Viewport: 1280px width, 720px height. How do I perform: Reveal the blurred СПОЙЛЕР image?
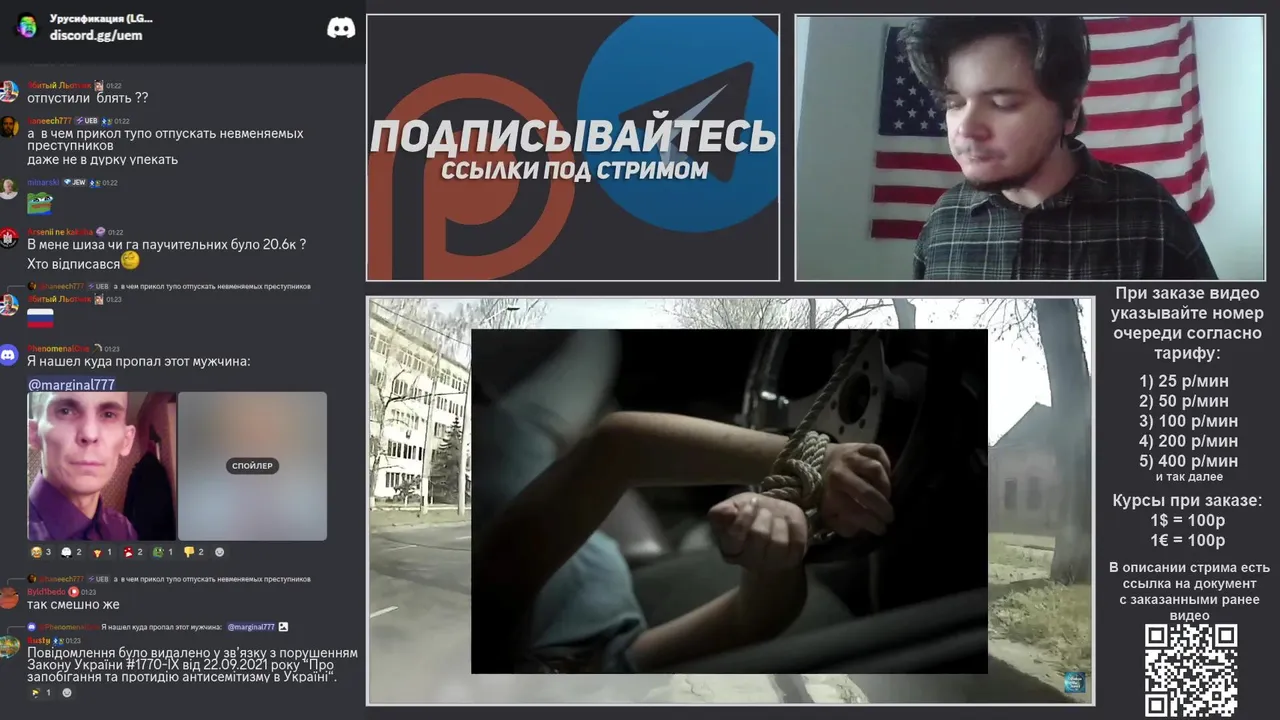[x=252, y=466]
